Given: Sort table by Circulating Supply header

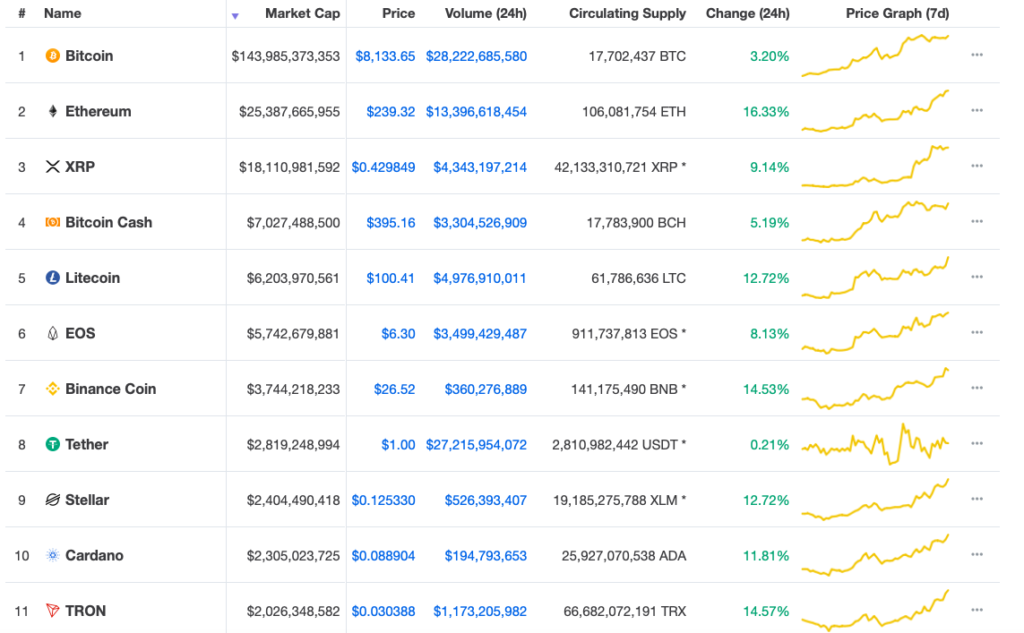Looking at the screenshot, I should point(628,13).
